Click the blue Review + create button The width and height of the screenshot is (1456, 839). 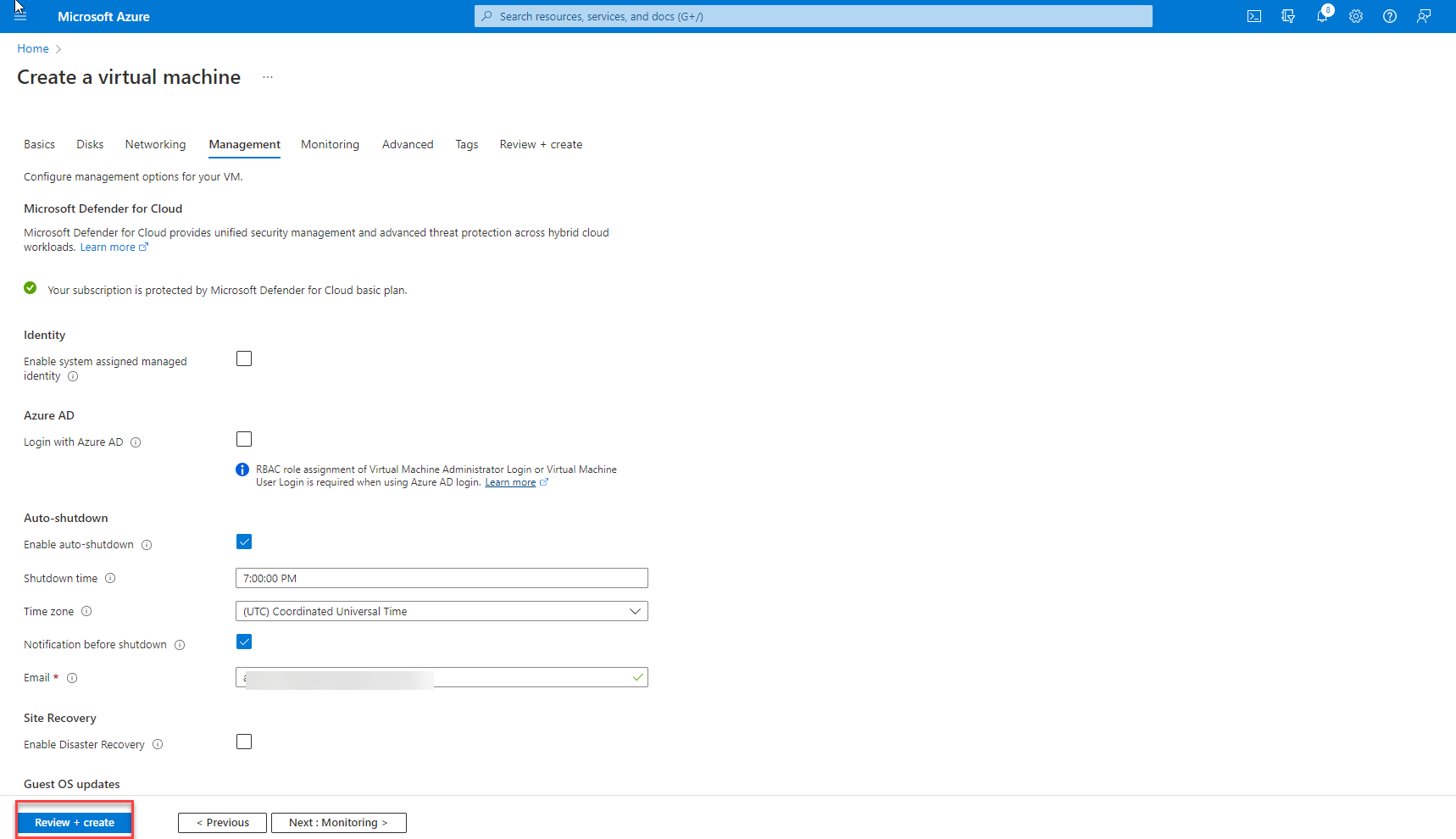[x=75, y=822]
